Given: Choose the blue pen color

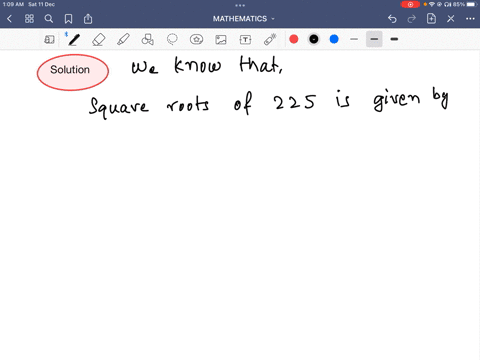Looking at the screenshot, I should [x=334, y=39].
